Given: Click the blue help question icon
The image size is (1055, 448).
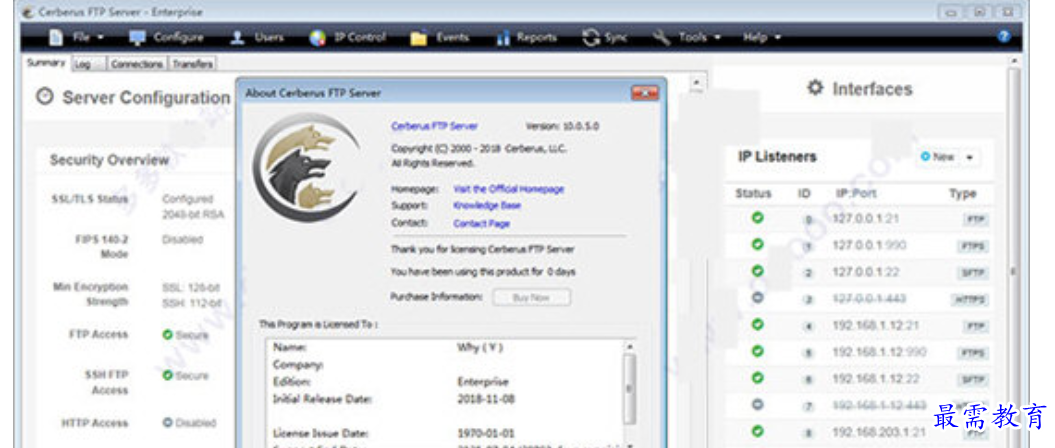Looking at the screenshot, I should click(1005, 38).
